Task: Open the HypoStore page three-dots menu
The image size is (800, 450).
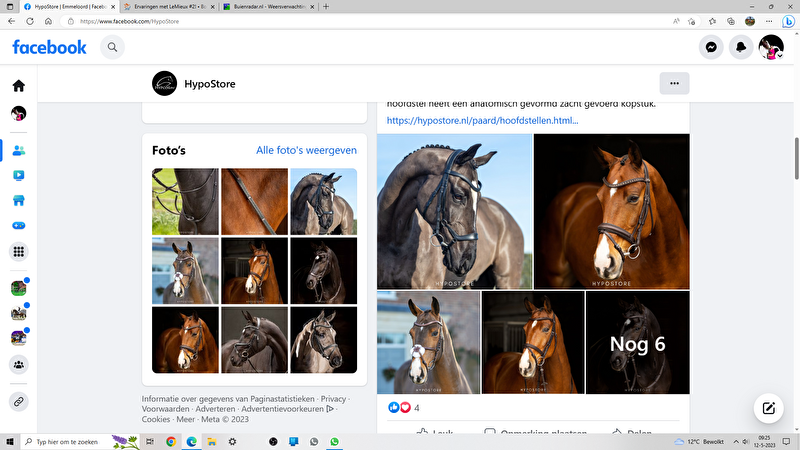Action: pyautogui.click(x=674, y=83)
